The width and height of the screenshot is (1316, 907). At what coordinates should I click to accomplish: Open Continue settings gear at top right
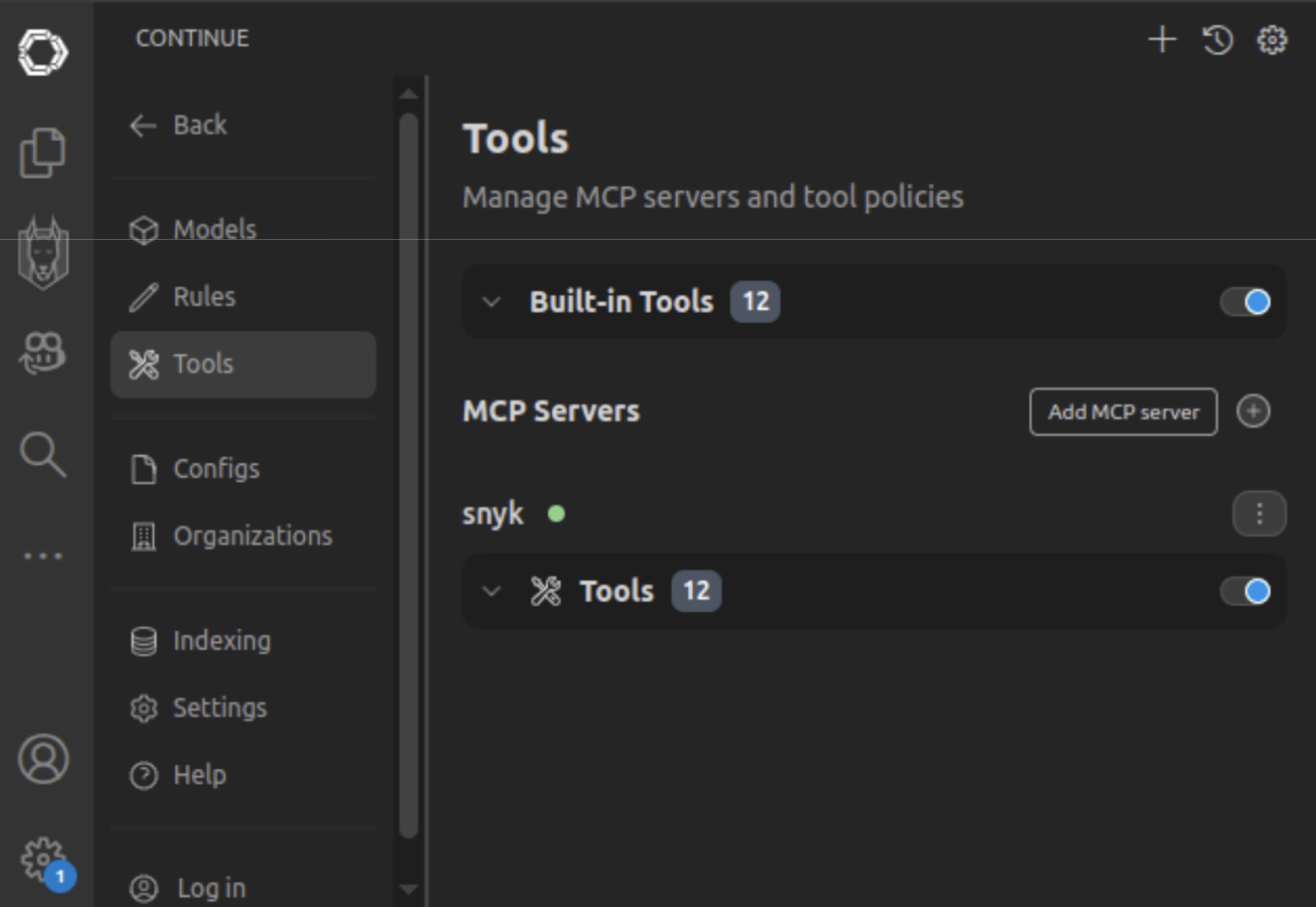tap(1272, 40)
